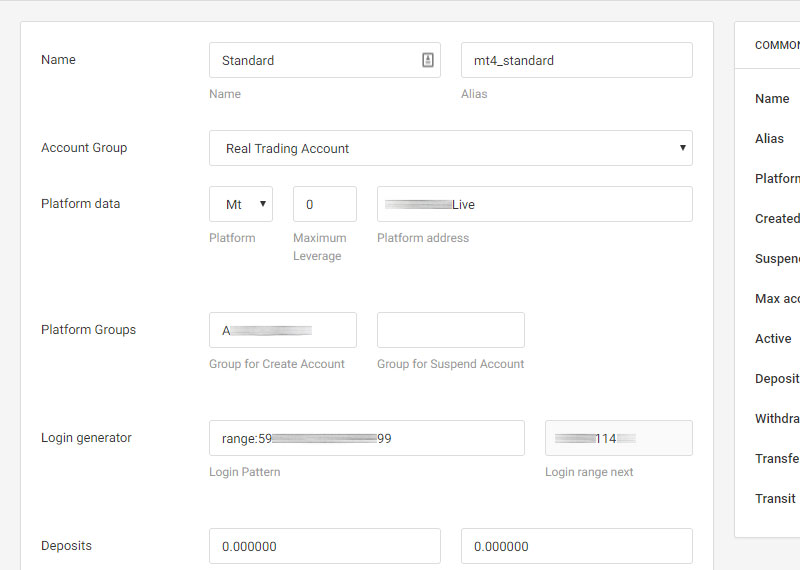The width and height of the screenshot is (800, 570).
Task: Click the empty Group for Suspend Account field
Action: (450, 330)
